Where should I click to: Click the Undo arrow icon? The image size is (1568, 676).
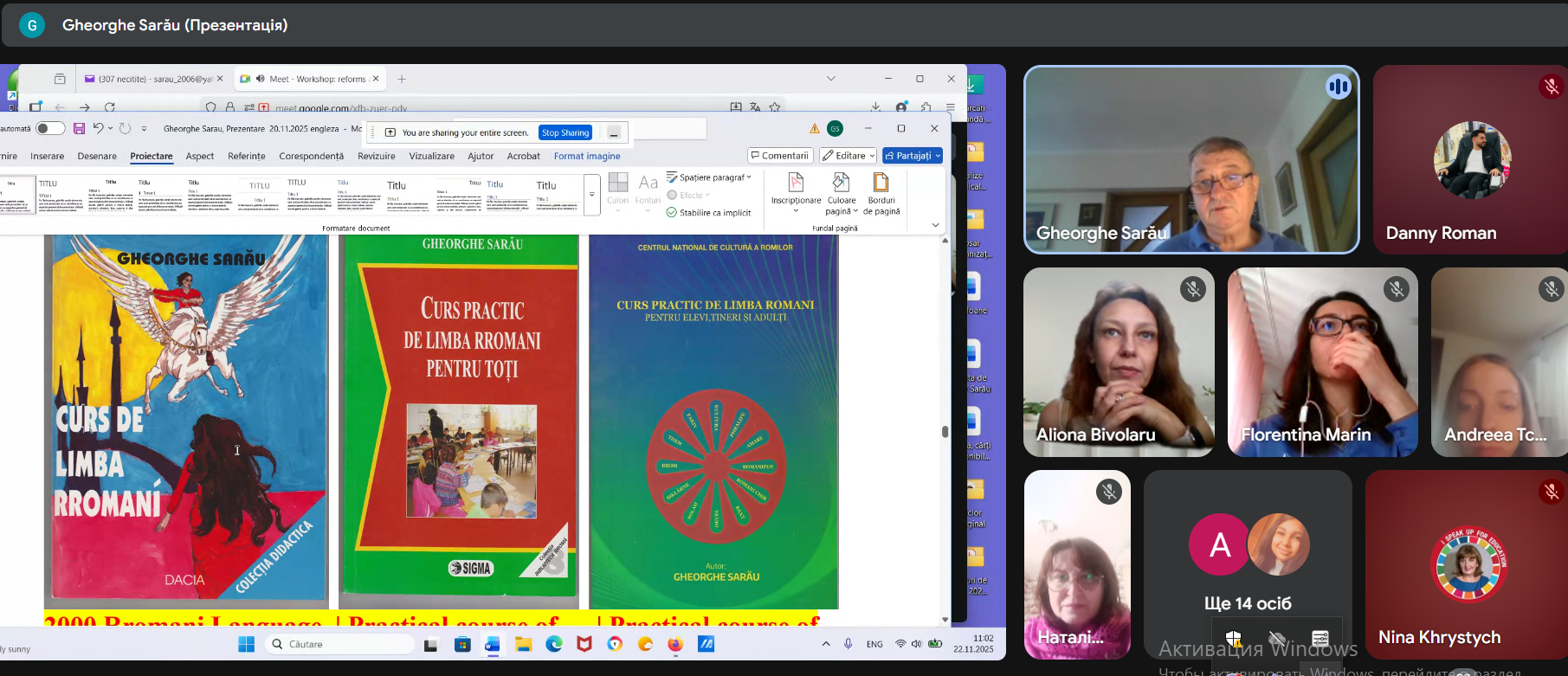pos(98,129)
